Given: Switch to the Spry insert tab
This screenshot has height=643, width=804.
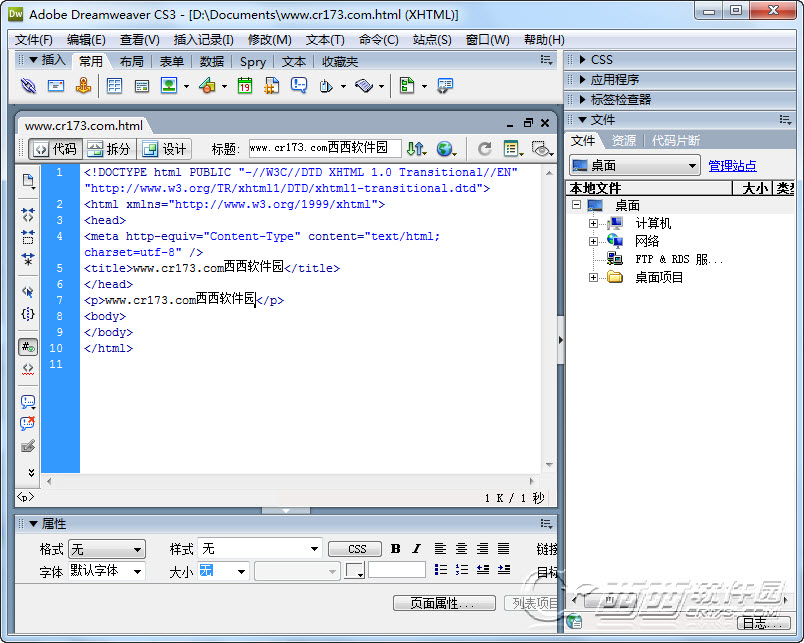Looking at the screenshot, I should [253, 61].
